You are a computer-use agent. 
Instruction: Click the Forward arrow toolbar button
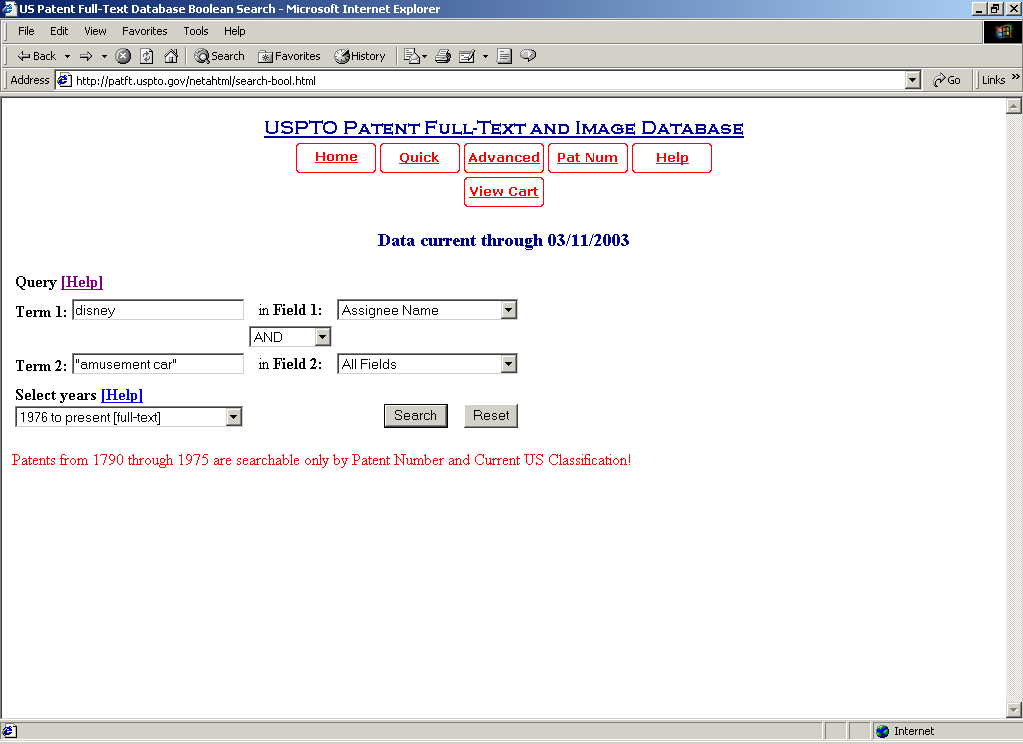[x=86, y=56]
